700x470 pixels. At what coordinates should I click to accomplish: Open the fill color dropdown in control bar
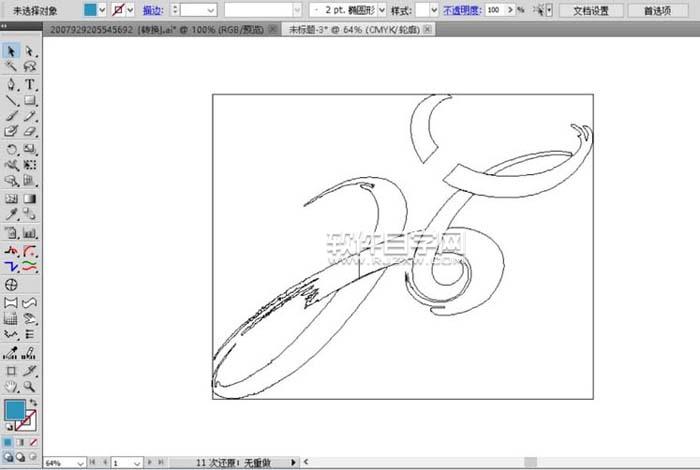point(102,9)
